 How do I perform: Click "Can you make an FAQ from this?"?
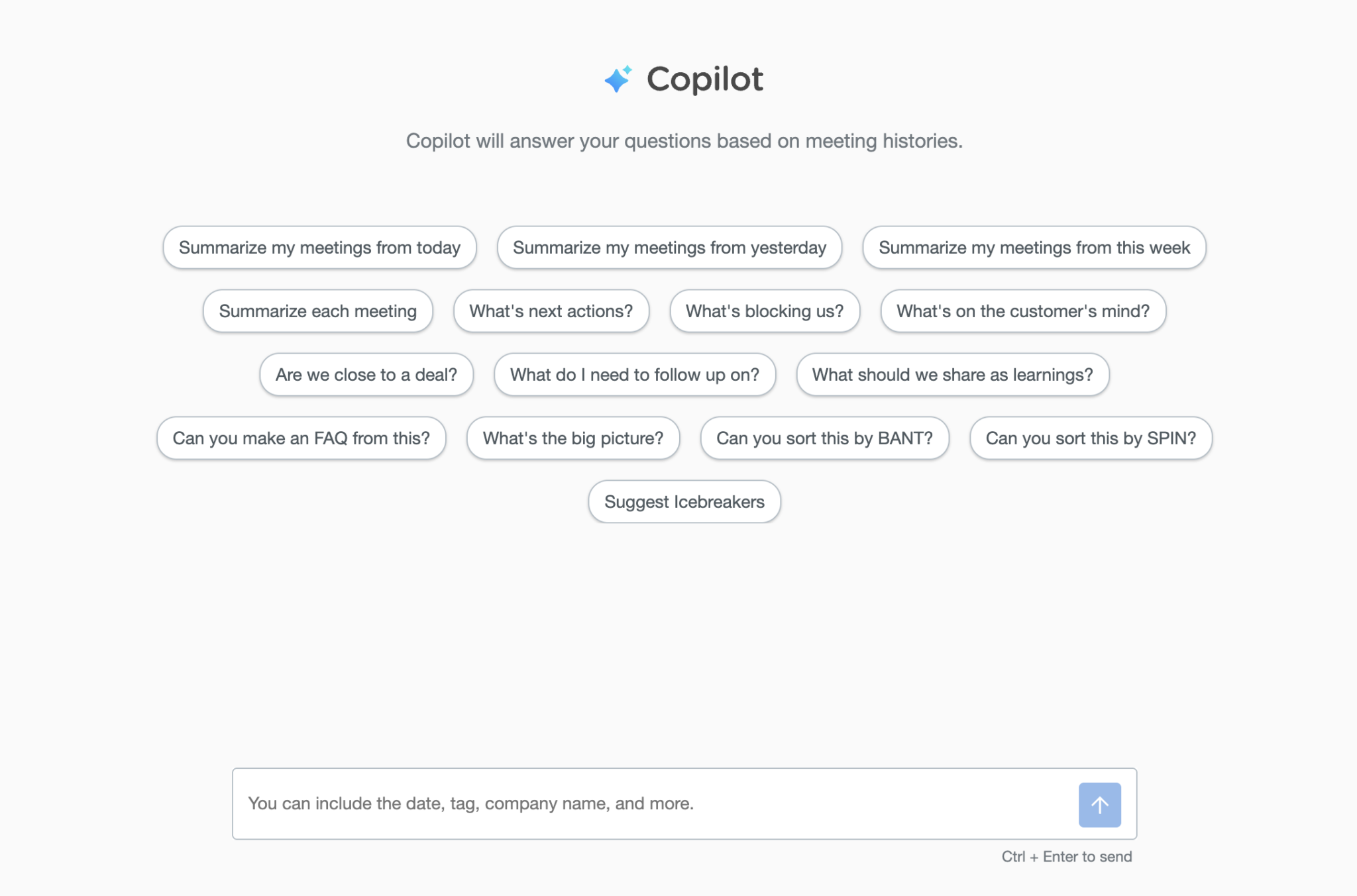click(x=301, y=438)
